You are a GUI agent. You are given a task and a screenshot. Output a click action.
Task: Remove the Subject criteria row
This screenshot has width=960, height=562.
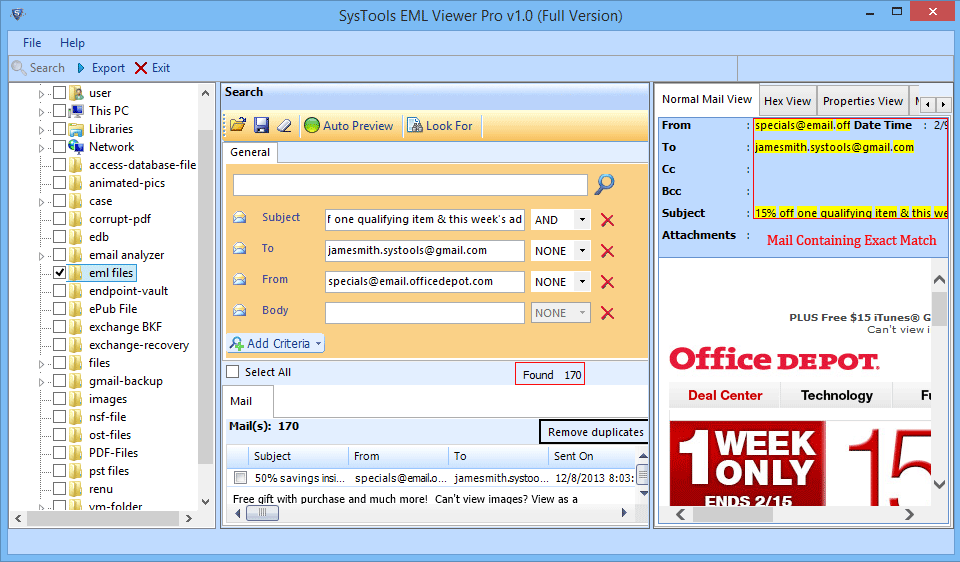pyautogui.click(x=607, y=220)
